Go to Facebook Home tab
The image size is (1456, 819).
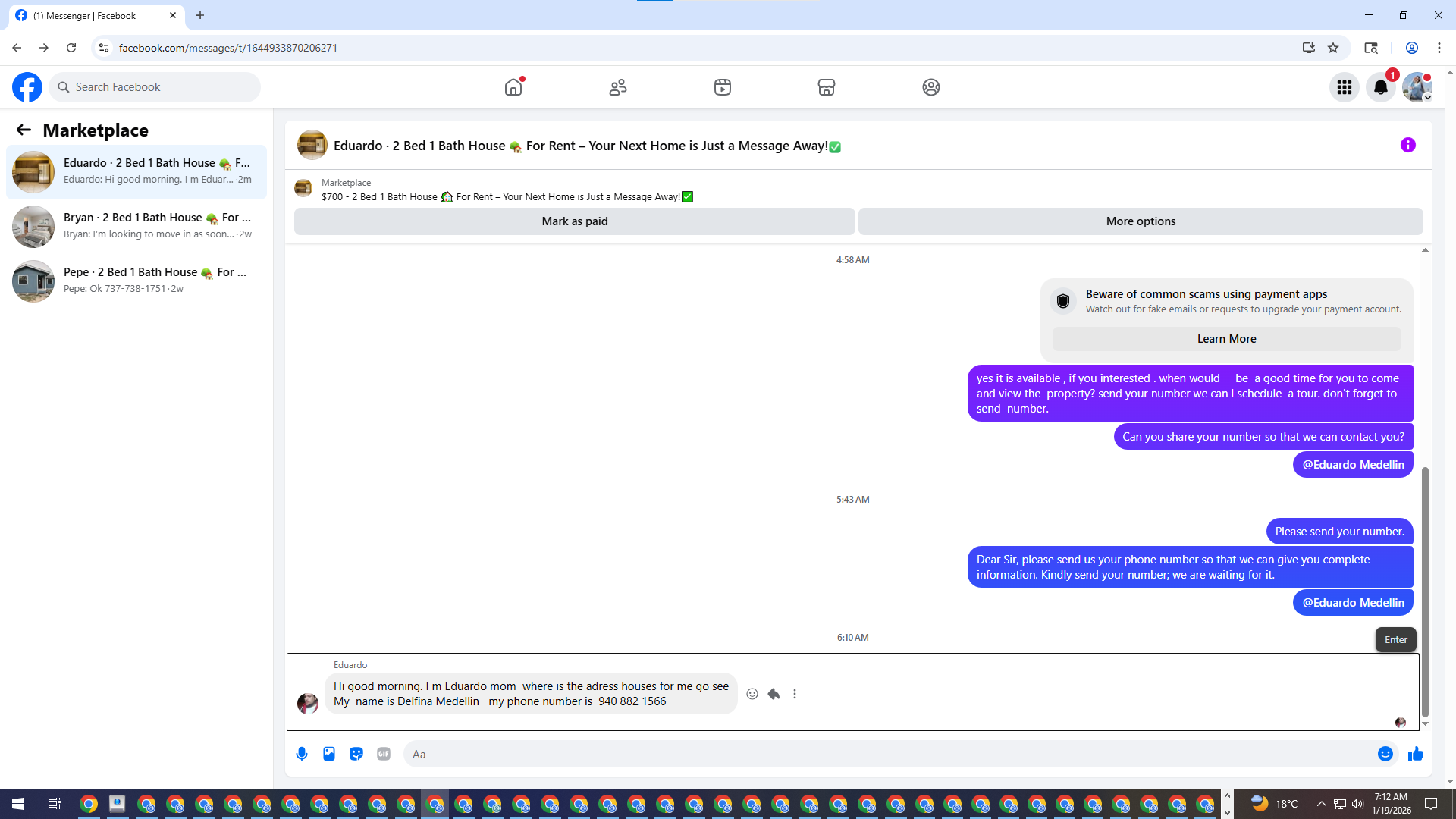click(513, 87)
